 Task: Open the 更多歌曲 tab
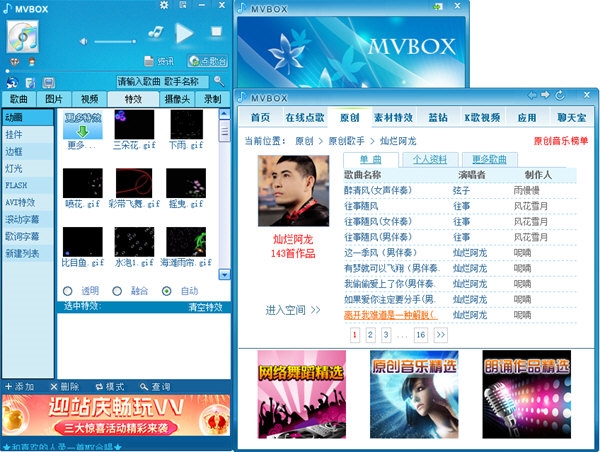[489, 160]
